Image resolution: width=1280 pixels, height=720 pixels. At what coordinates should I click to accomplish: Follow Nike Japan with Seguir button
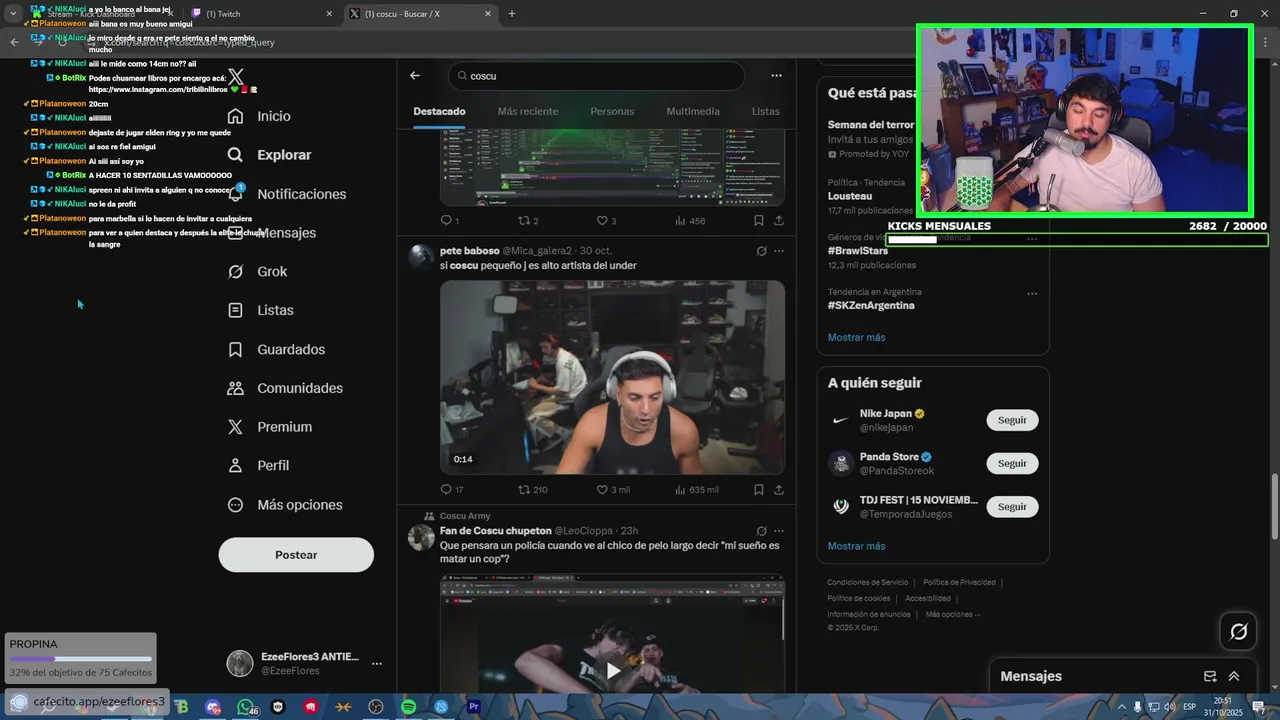pyautogui.click(x=1012, y=420)
